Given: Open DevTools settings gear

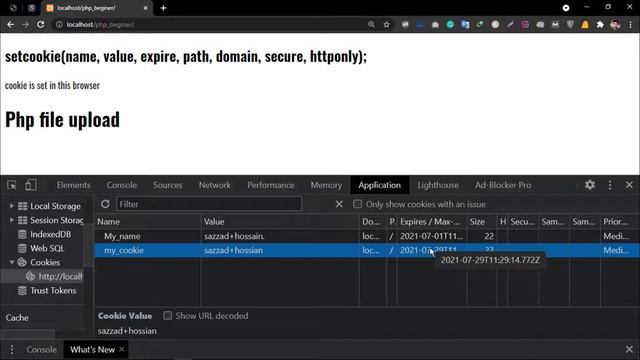Looking at the screenshot, I should [590, 185].
